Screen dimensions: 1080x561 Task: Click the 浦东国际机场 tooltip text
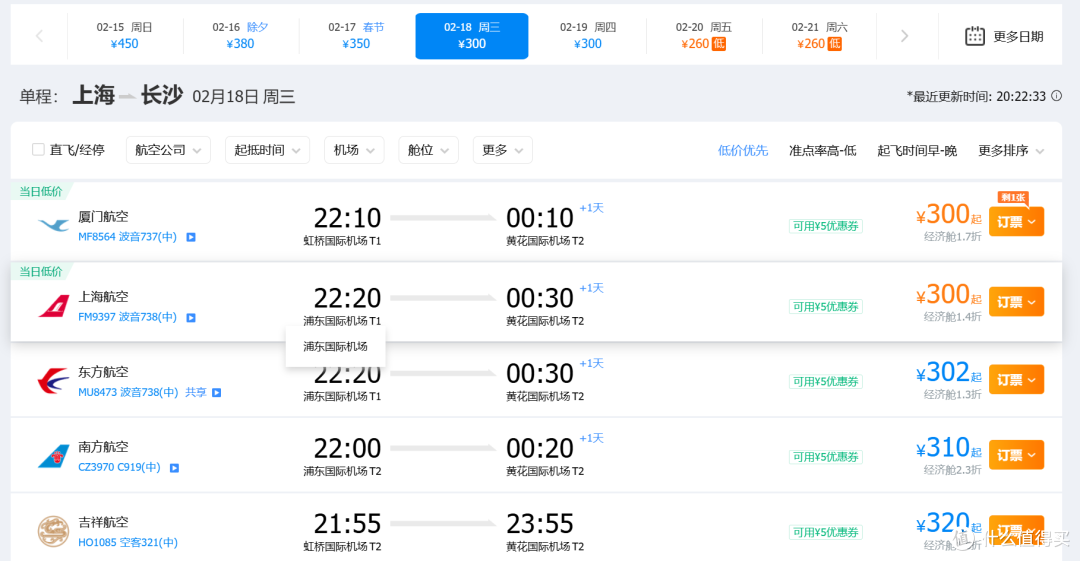click(x=335, y=347)
